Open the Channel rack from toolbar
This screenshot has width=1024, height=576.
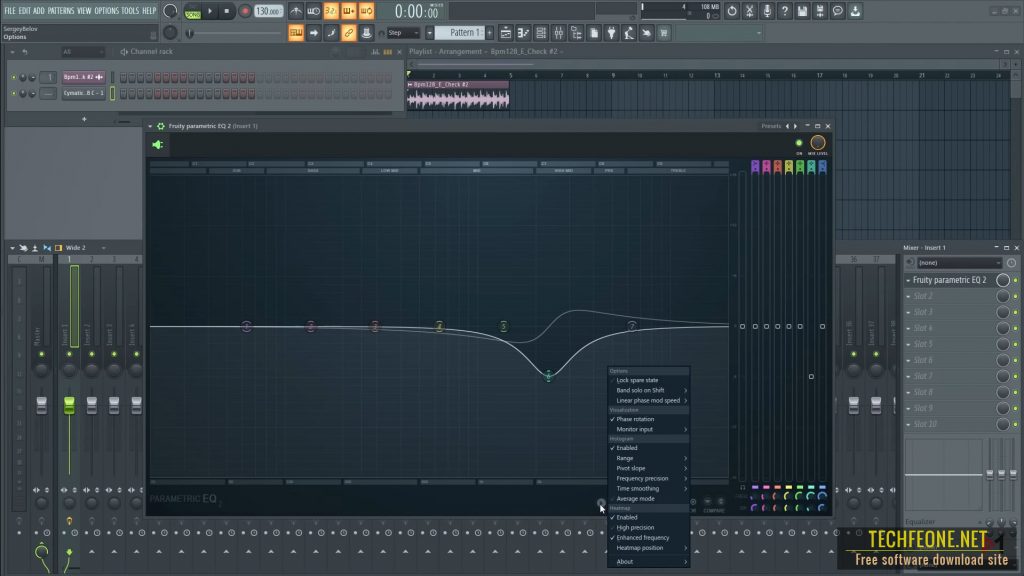[x=541, y=33]
